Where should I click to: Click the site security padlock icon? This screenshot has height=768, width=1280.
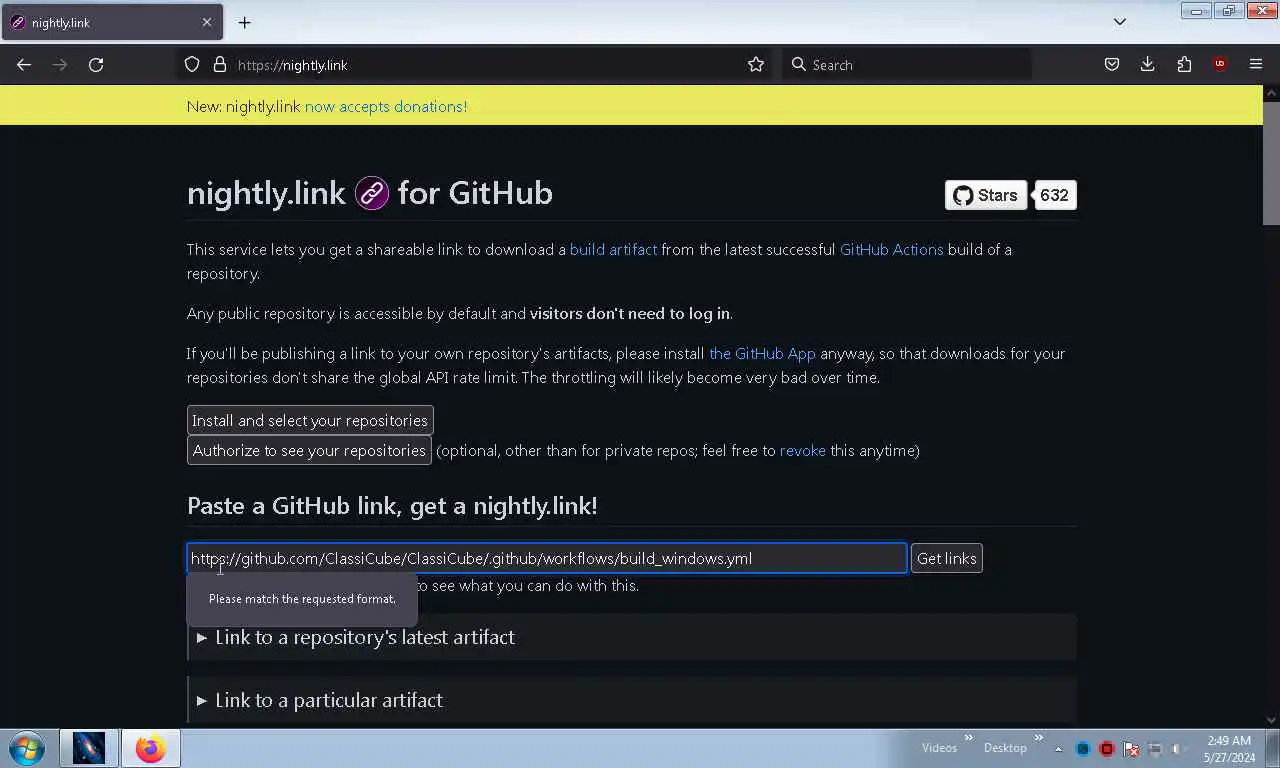220,65
